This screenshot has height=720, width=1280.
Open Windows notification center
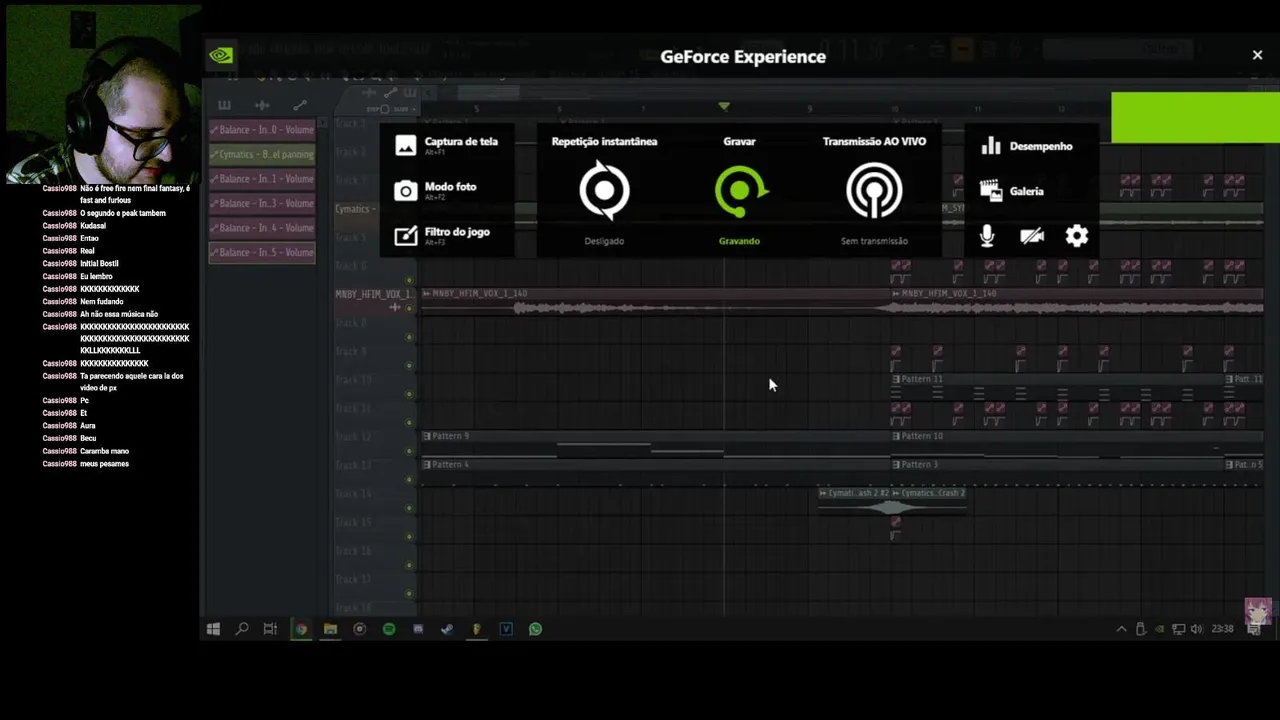point(1256,629)
